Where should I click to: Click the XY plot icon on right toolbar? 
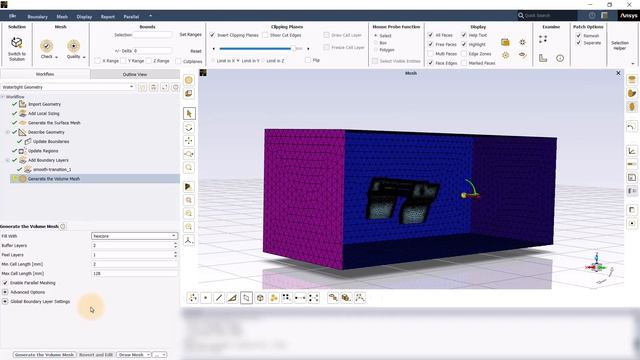[632, 151]
